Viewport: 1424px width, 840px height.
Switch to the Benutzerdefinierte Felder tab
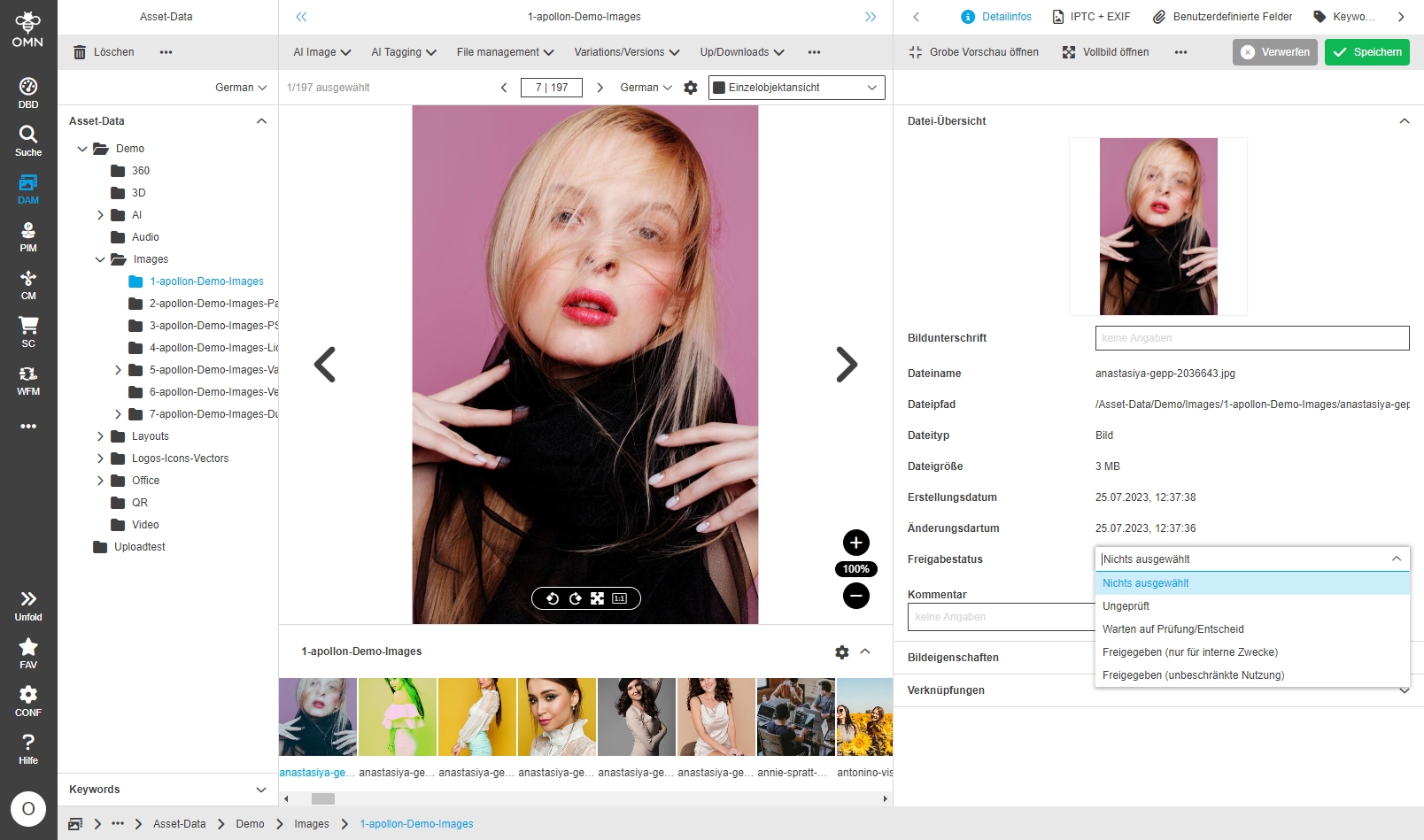(1222, 17)
